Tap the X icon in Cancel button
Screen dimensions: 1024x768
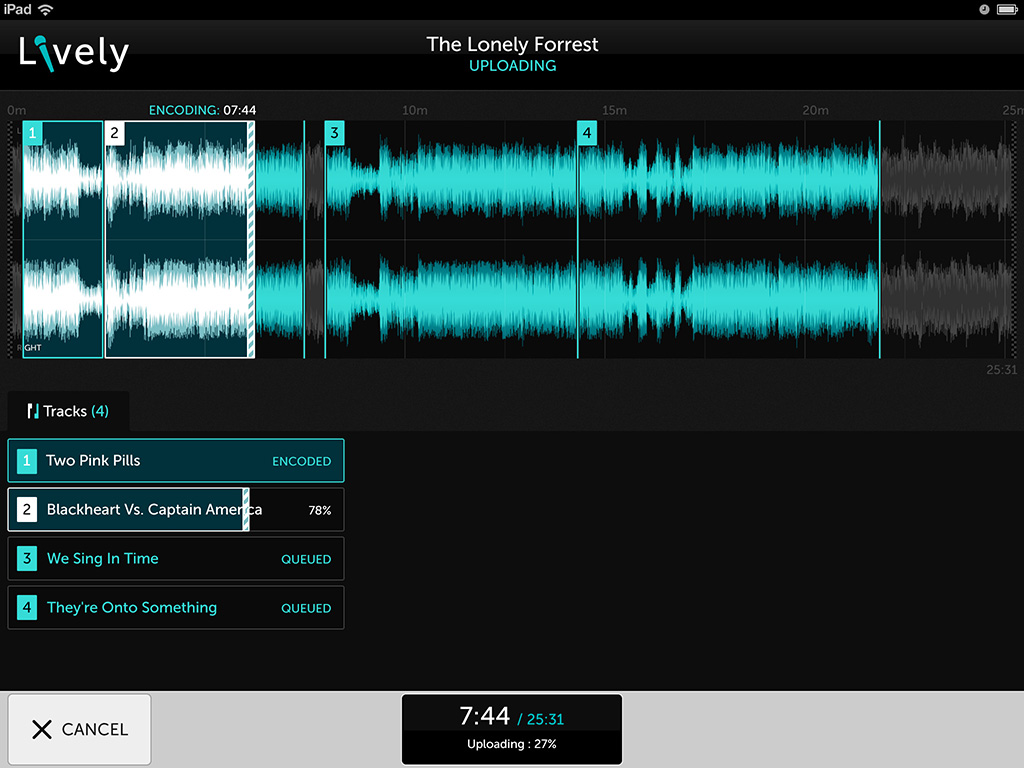[x=41, y=729]
